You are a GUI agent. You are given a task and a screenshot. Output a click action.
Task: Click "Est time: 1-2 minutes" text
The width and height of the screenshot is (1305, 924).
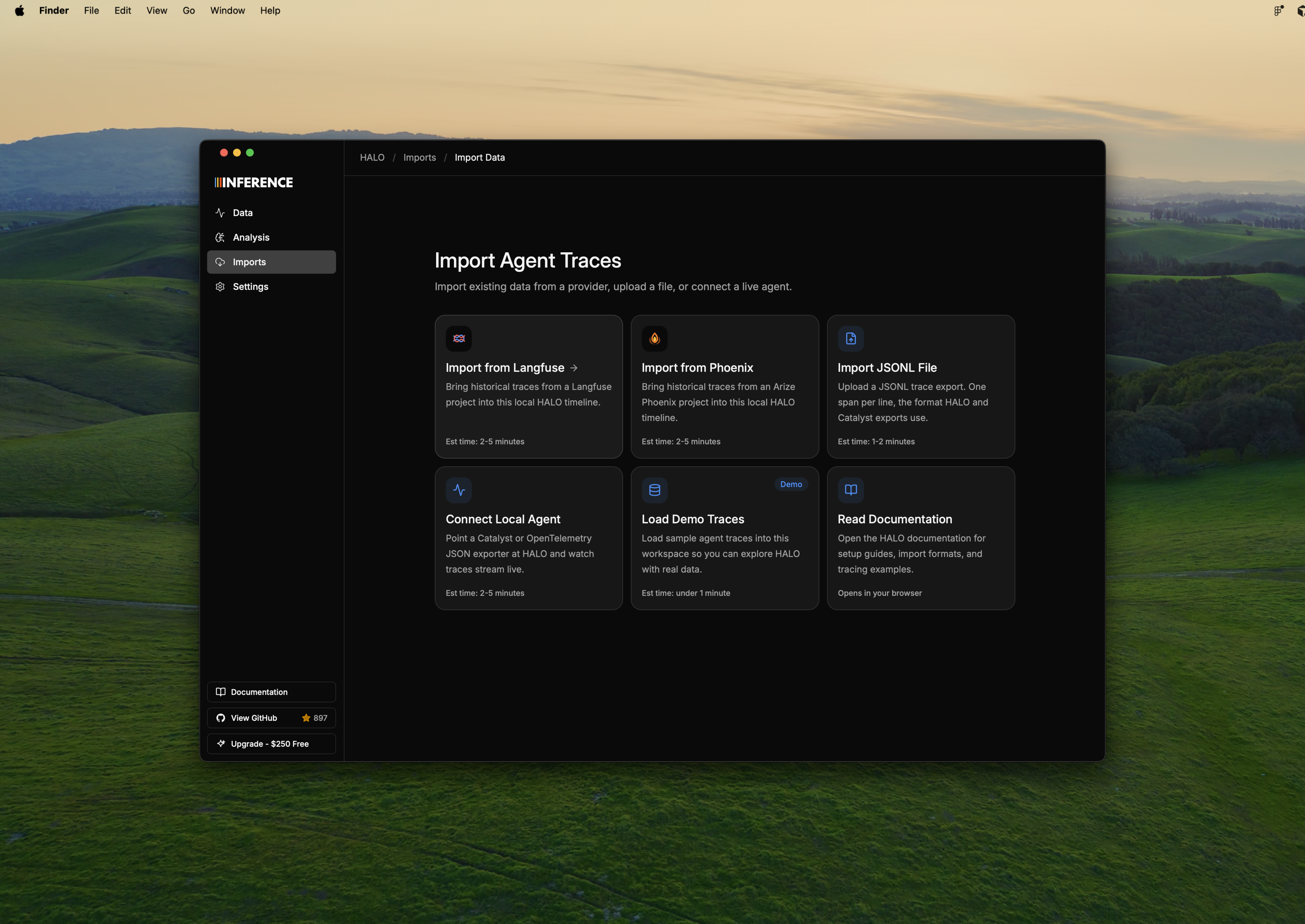pos(876,442)
